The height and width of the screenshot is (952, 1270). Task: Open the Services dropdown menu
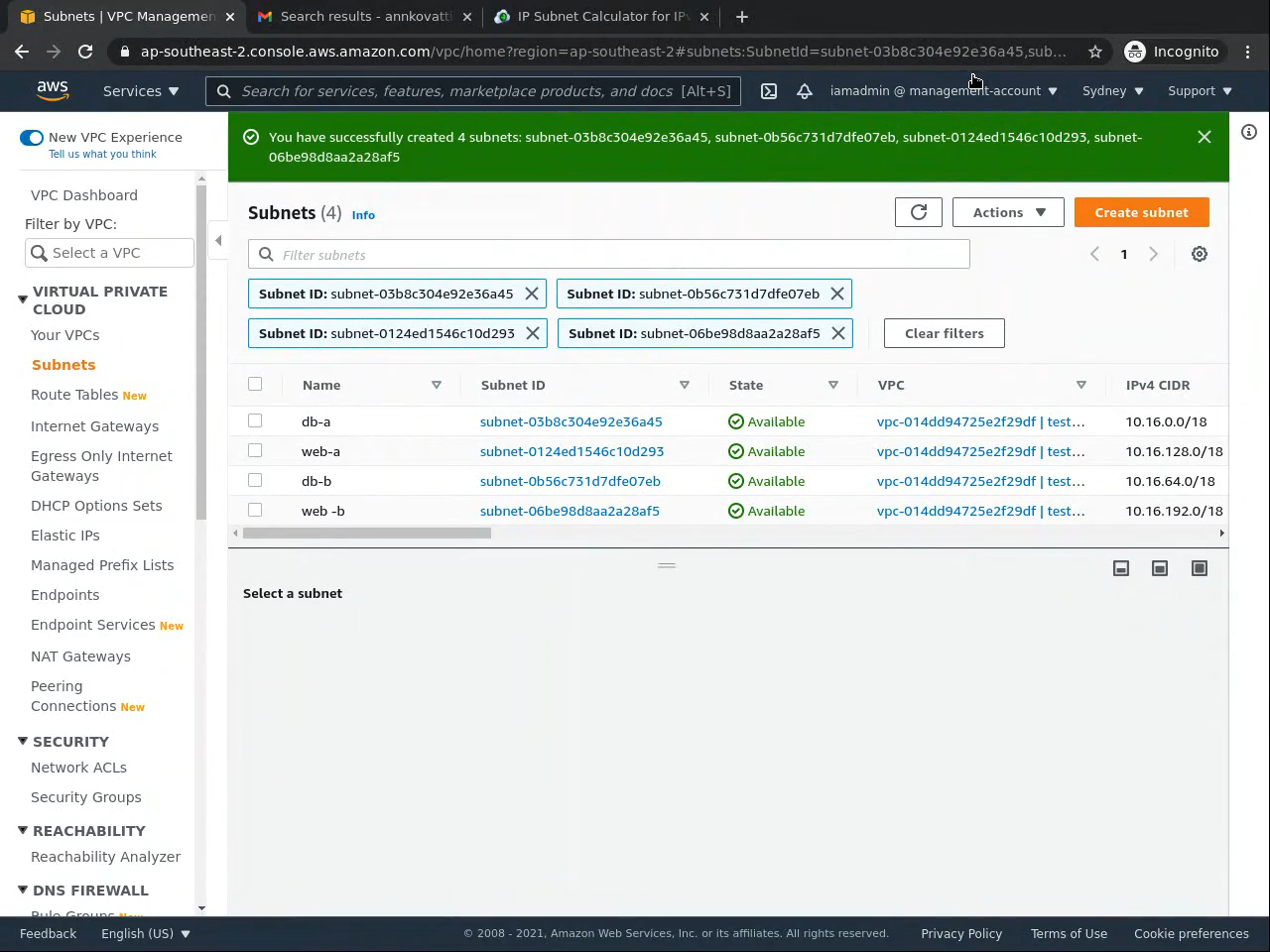(141, 91)
